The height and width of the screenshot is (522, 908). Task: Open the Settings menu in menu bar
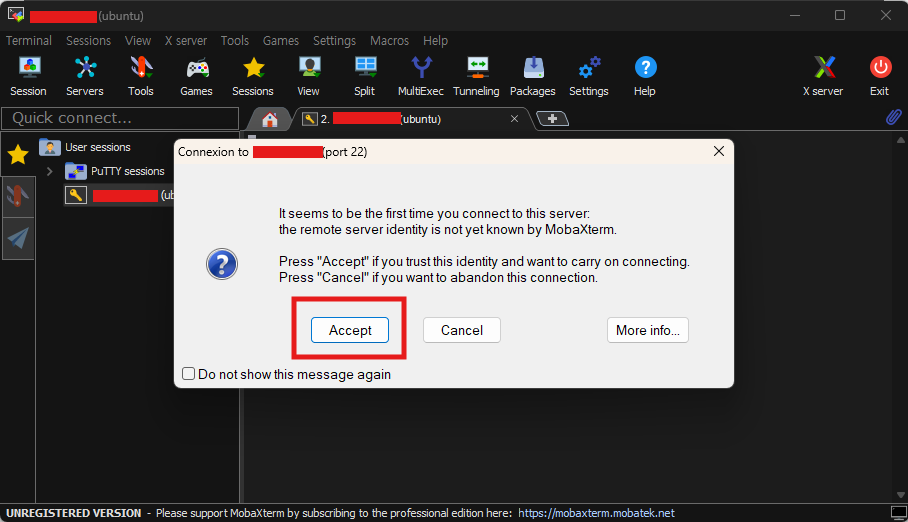tap(335, 41)
